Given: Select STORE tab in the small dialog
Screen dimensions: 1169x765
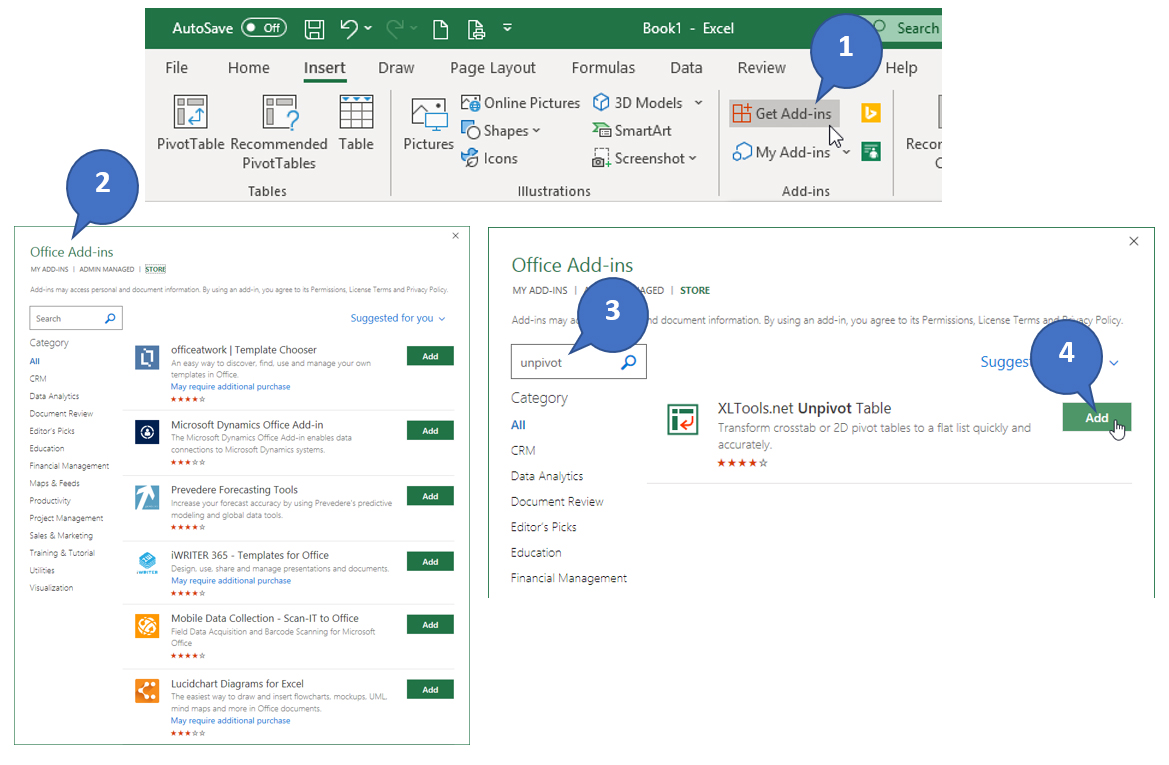Looking at the screenshot, I should tap(155, 269).
